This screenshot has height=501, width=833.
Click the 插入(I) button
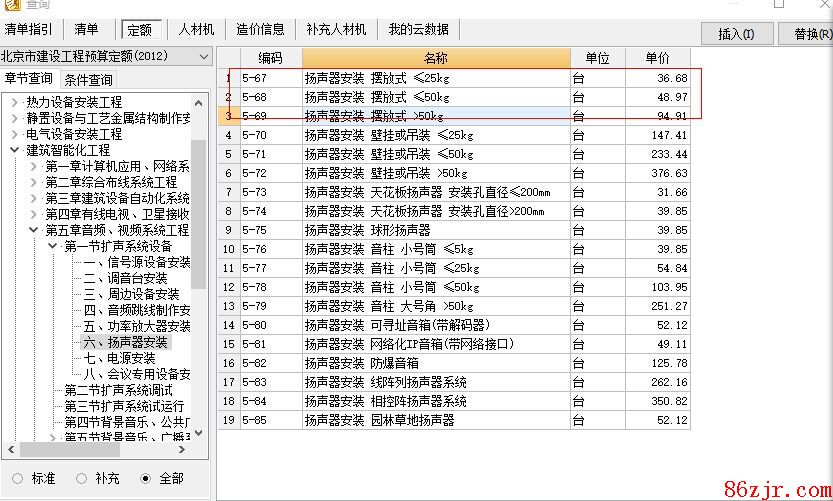[x=736, y=34]
